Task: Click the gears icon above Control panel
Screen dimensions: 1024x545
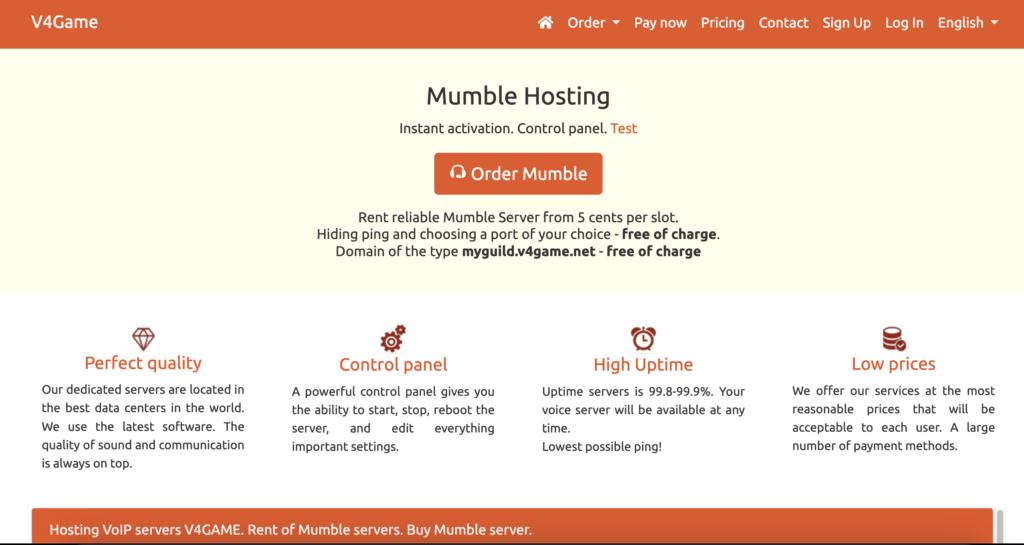Action: (393, 338)
